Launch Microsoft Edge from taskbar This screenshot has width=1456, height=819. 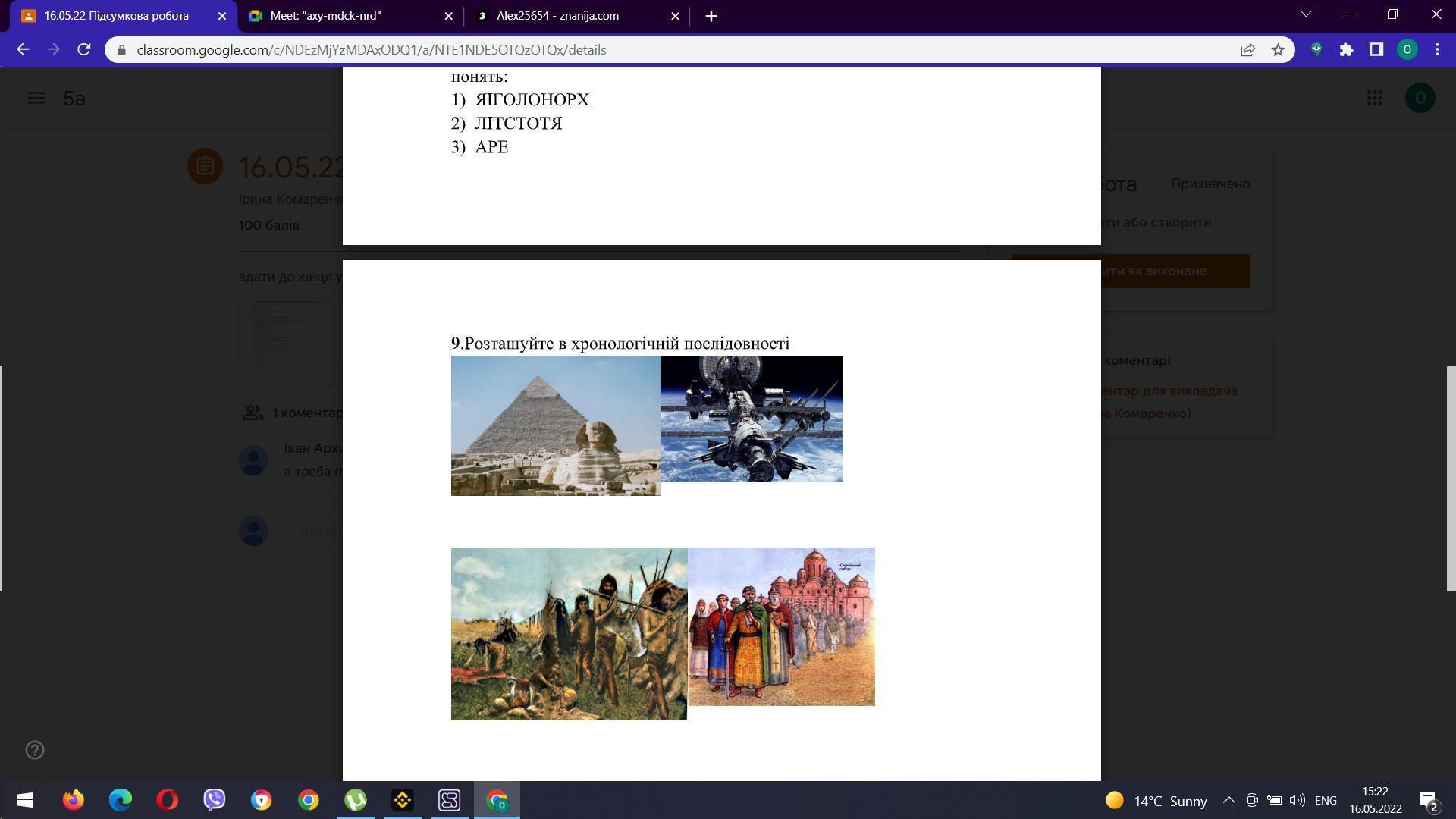click(121, 800)
